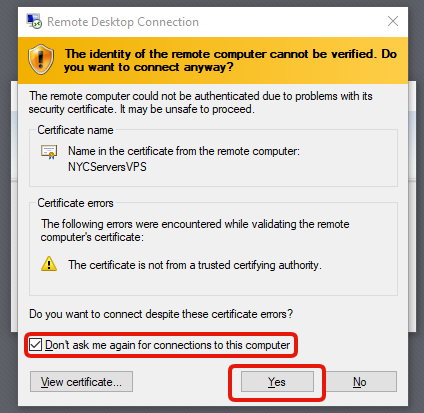Click the yellow triangle certificate error icon

tap(49, 264)
